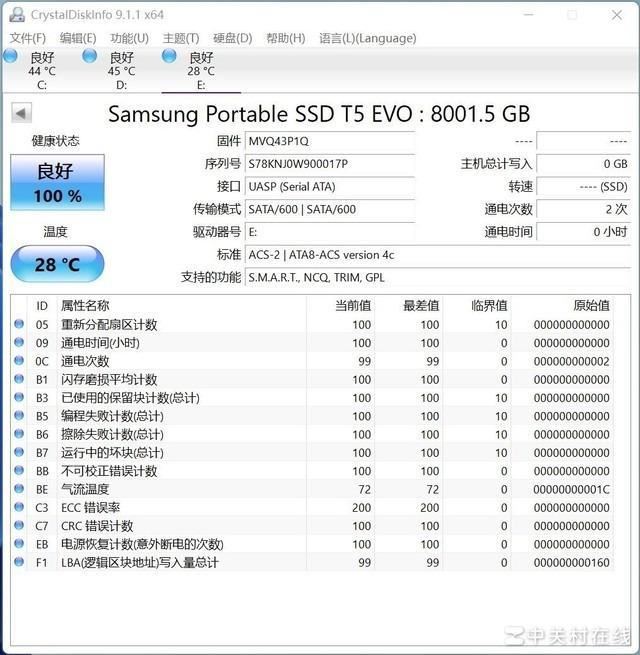This screenshot has height=655, width=640.
Task: Switch to the C: drive tab at 44 °C
Action: click(x=42, y=70)
